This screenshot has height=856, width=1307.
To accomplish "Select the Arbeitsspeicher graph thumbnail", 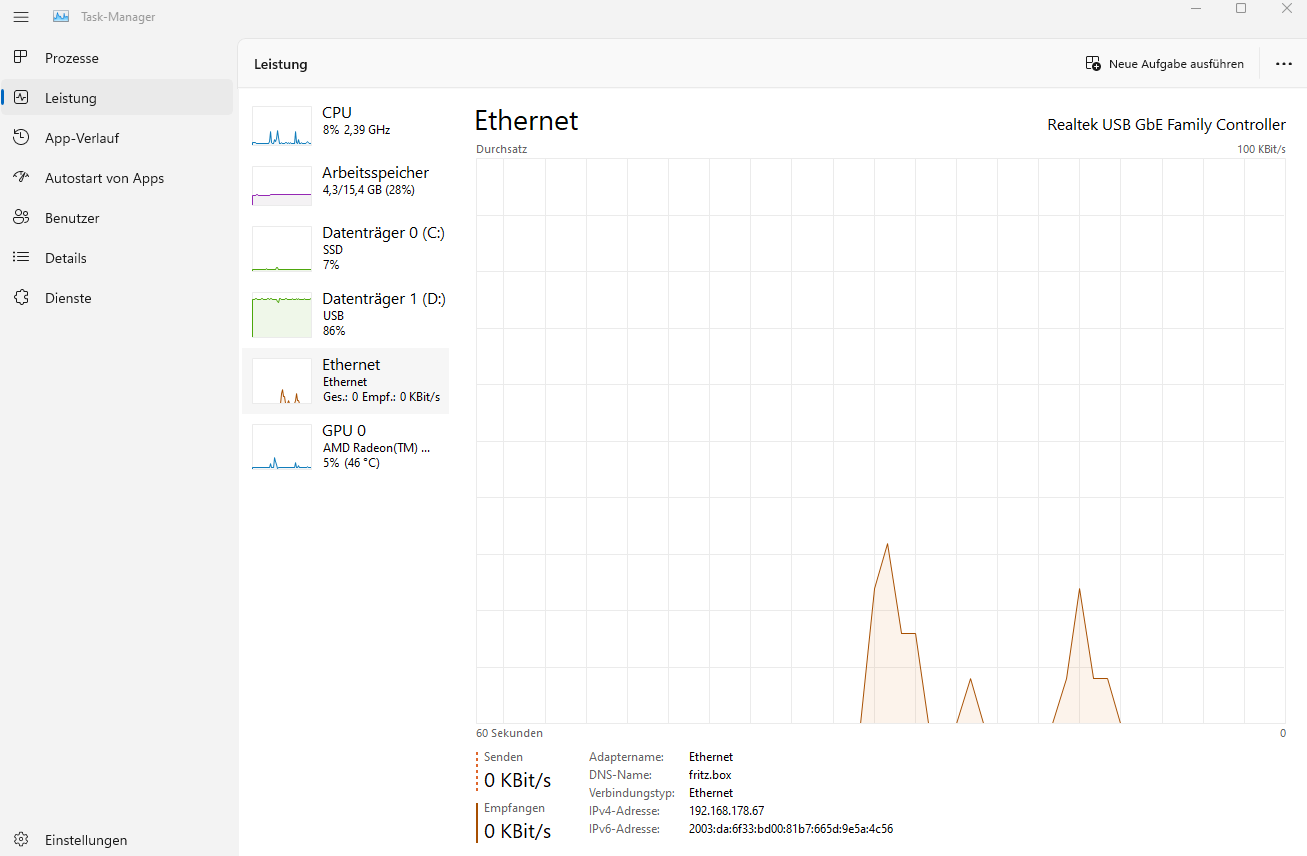I will pos(282,186).
